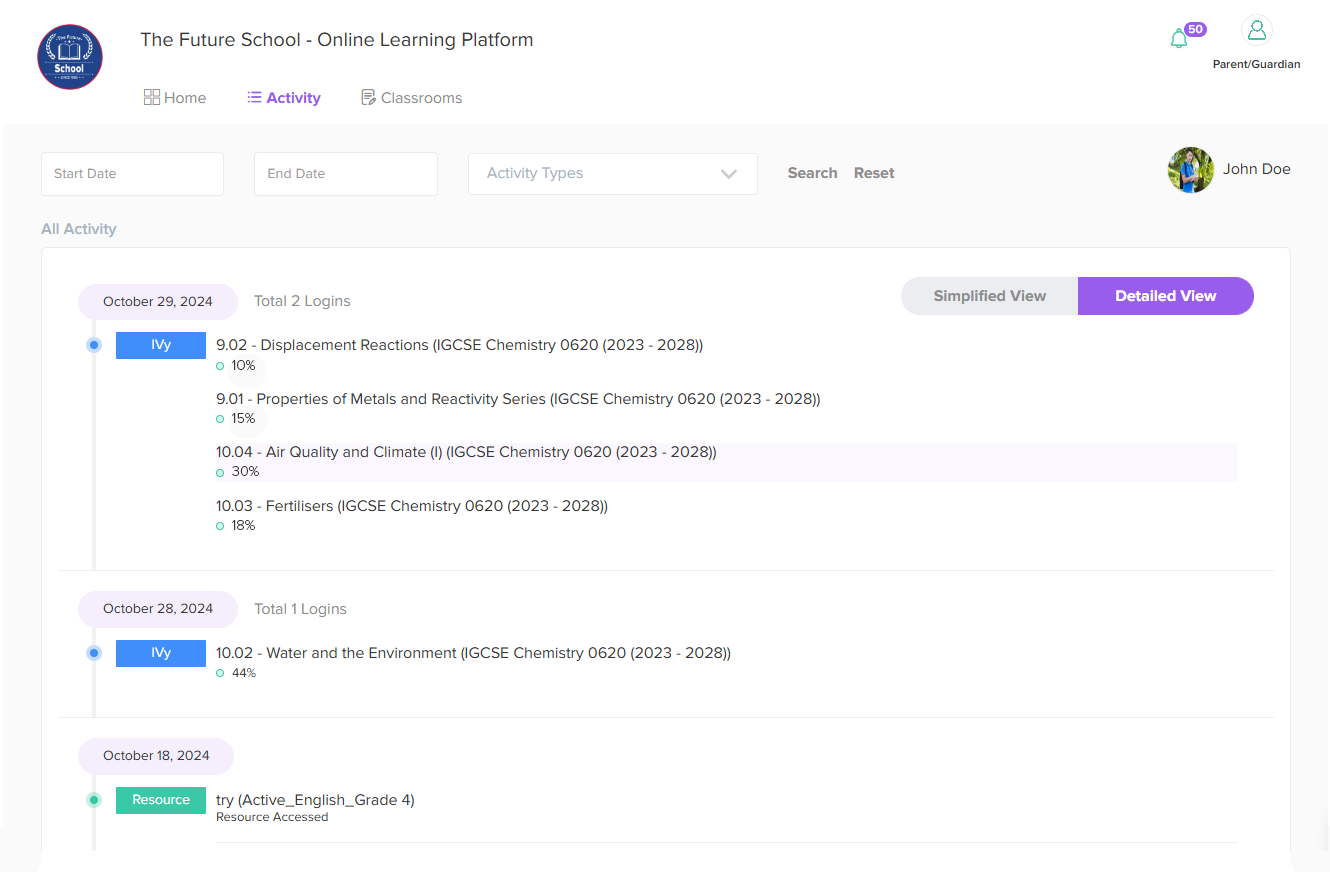Open the Home tab
Viewport: 1330px width, 872px height.
pos(185,98)
